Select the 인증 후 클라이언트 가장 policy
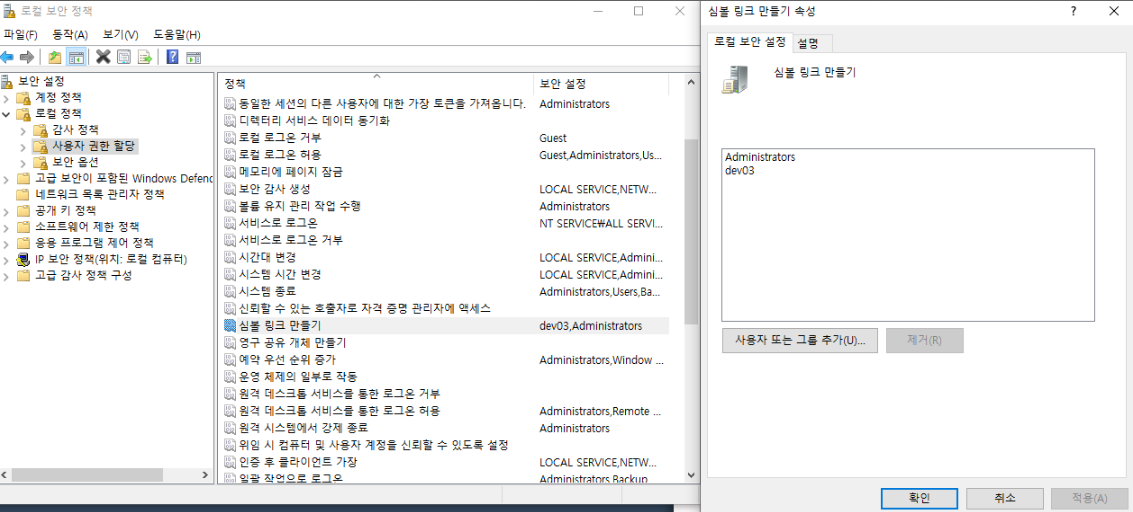The width and height of the screenshot is (1133, 512). 444,461
